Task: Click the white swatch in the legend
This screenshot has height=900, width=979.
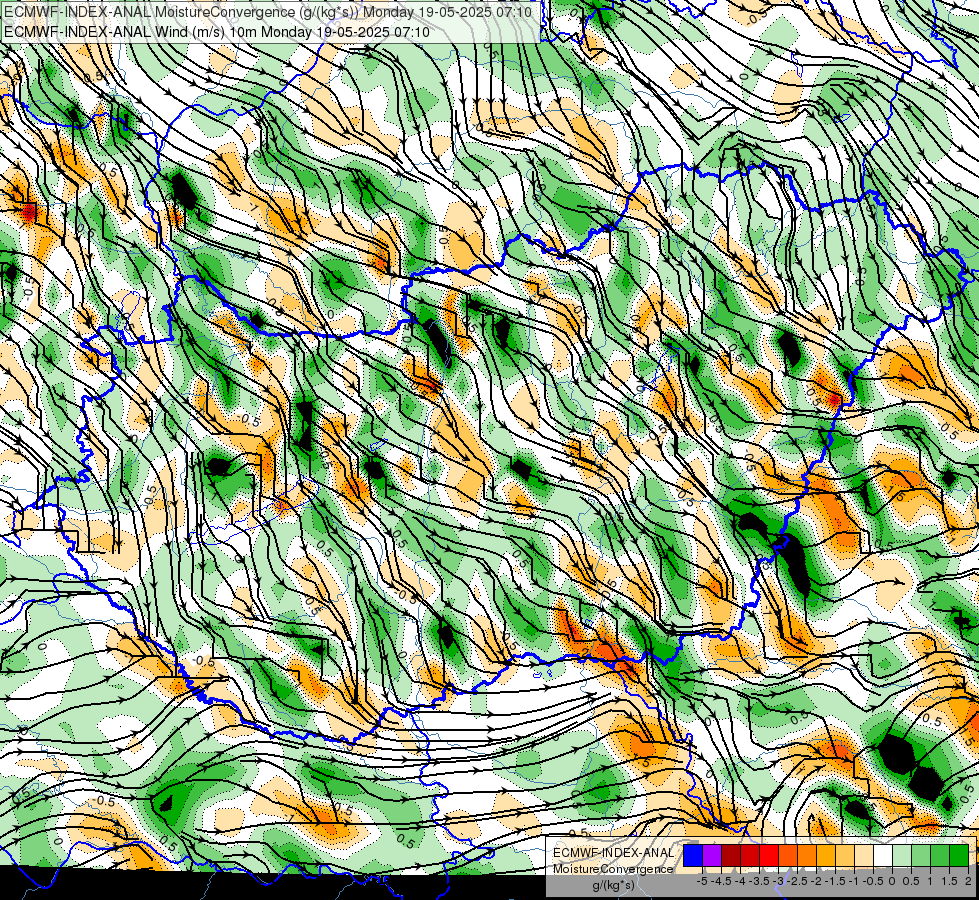Action: (883, 855)
